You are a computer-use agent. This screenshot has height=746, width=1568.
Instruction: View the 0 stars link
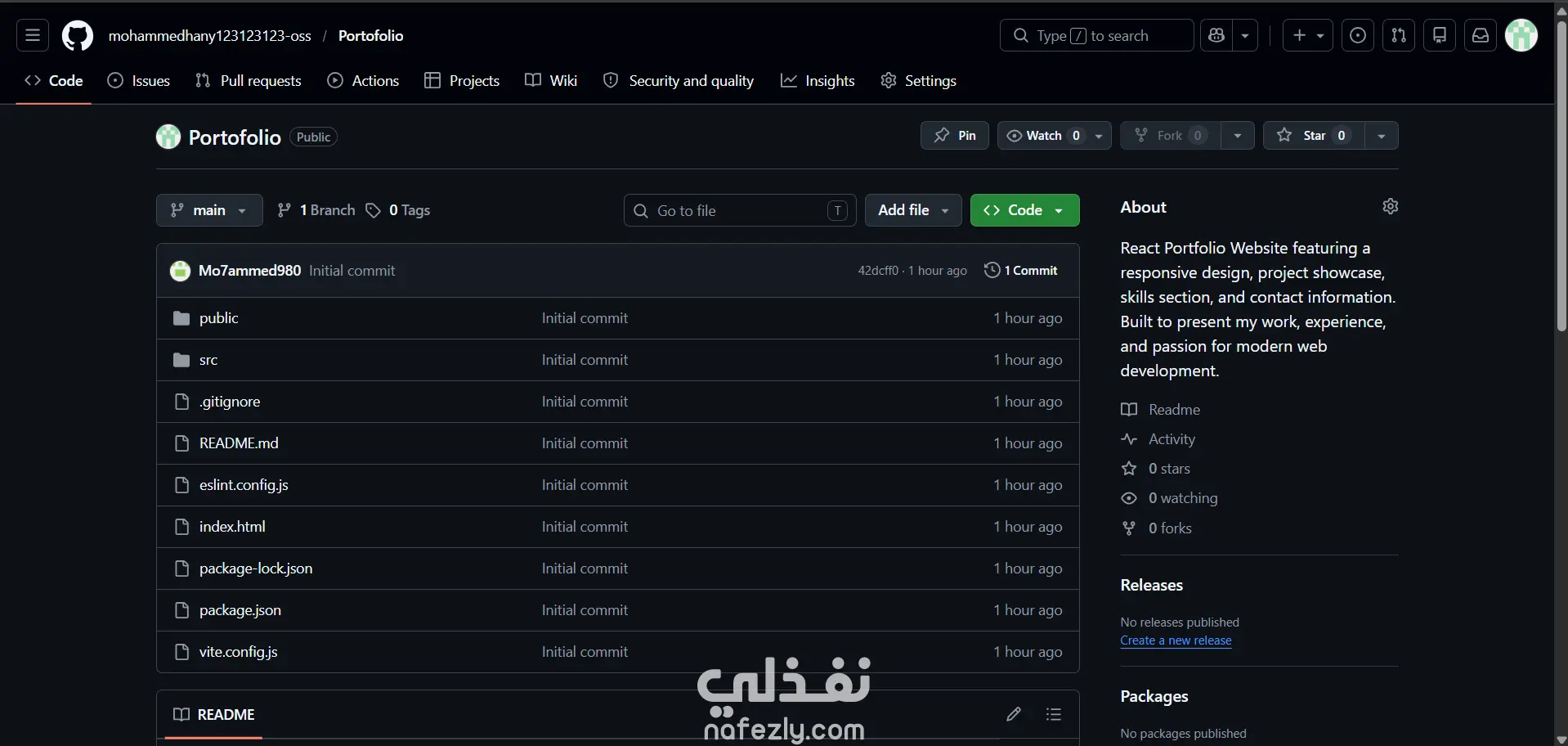click(x=1156, y=469)
